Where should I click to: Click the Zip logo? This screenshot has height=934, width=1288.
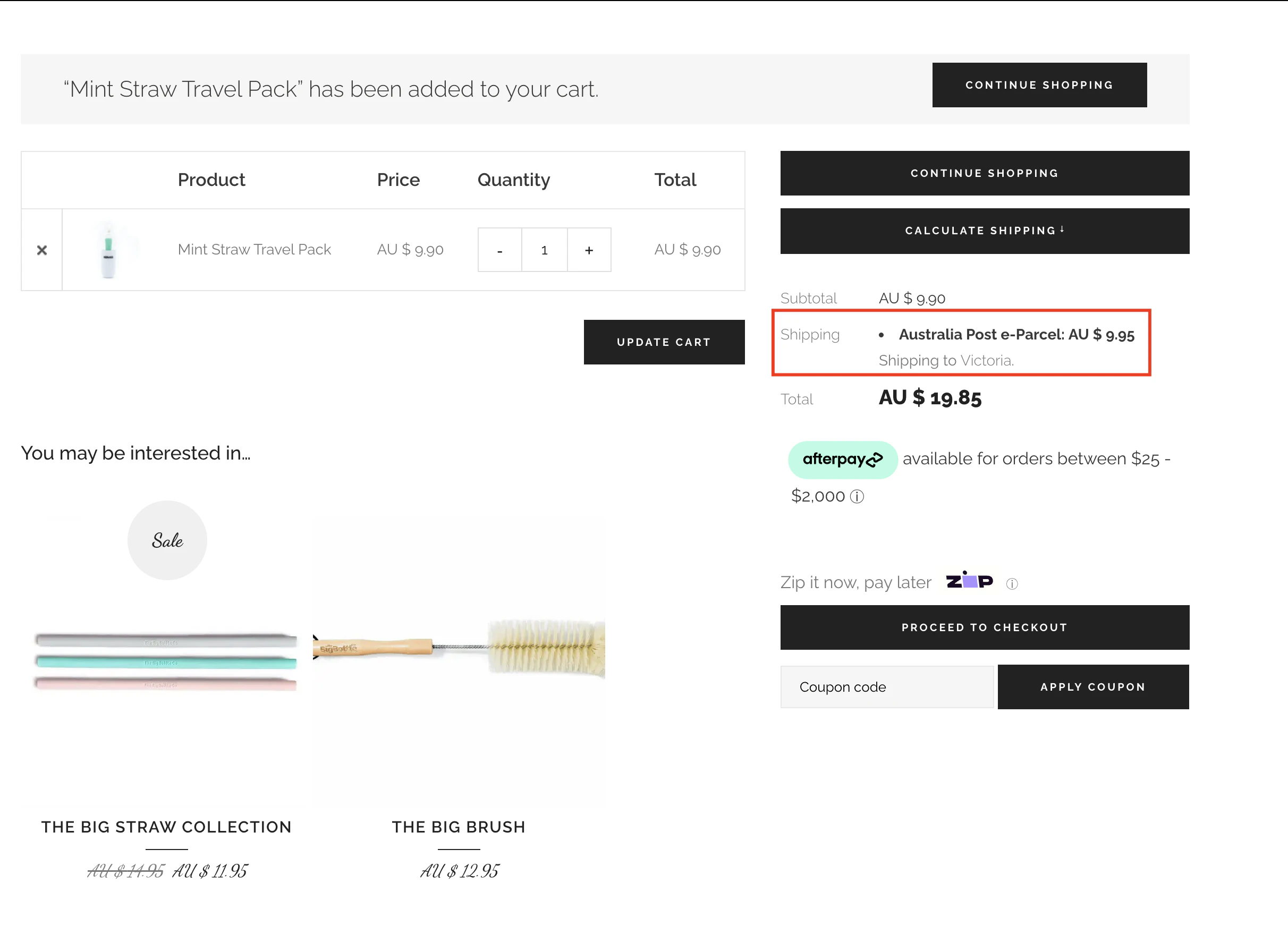tap(969, 580)
